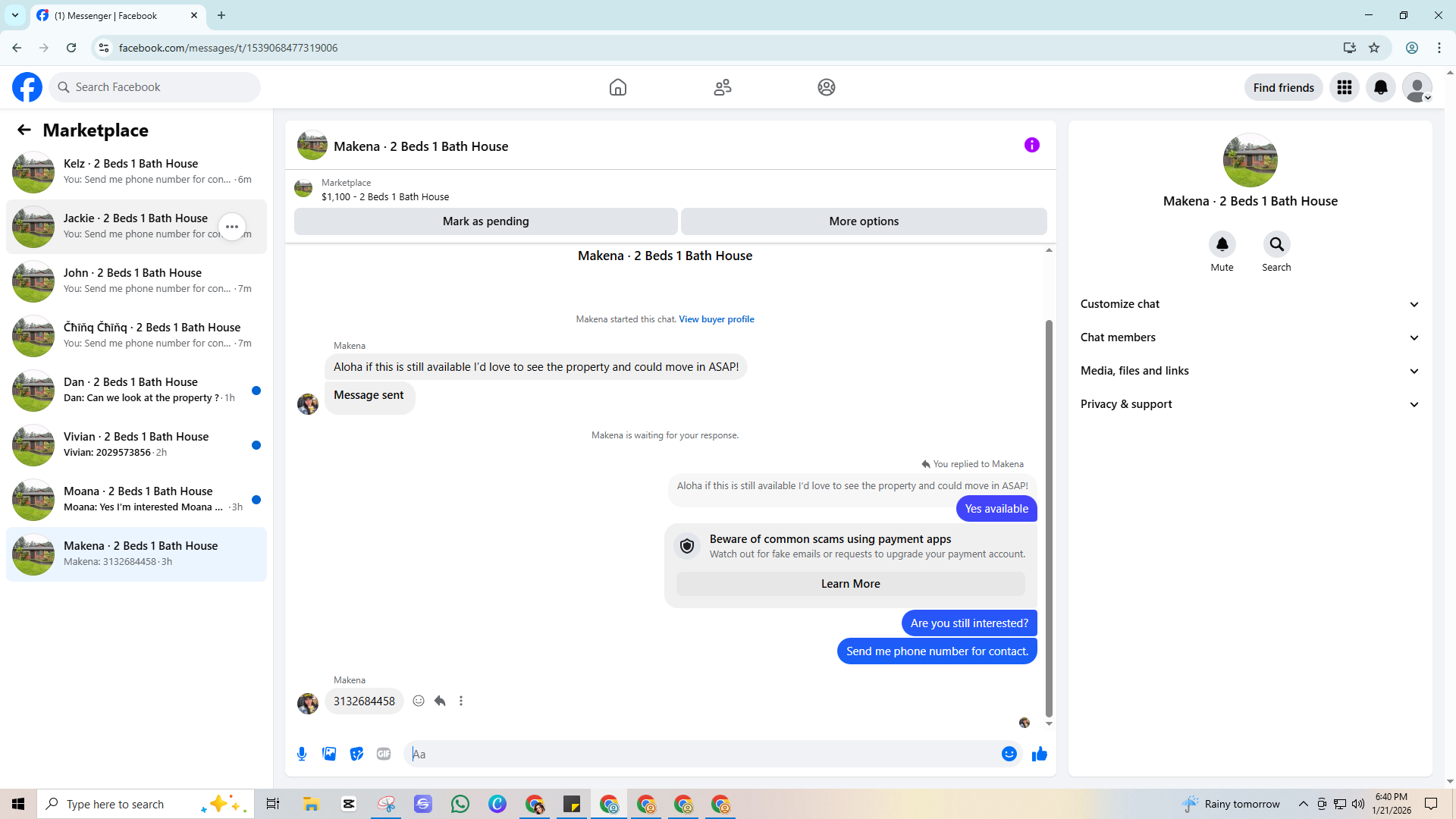Reply to the 3132684458 message
Screen dimensions: 1456x819
click(x=440, y=701)
